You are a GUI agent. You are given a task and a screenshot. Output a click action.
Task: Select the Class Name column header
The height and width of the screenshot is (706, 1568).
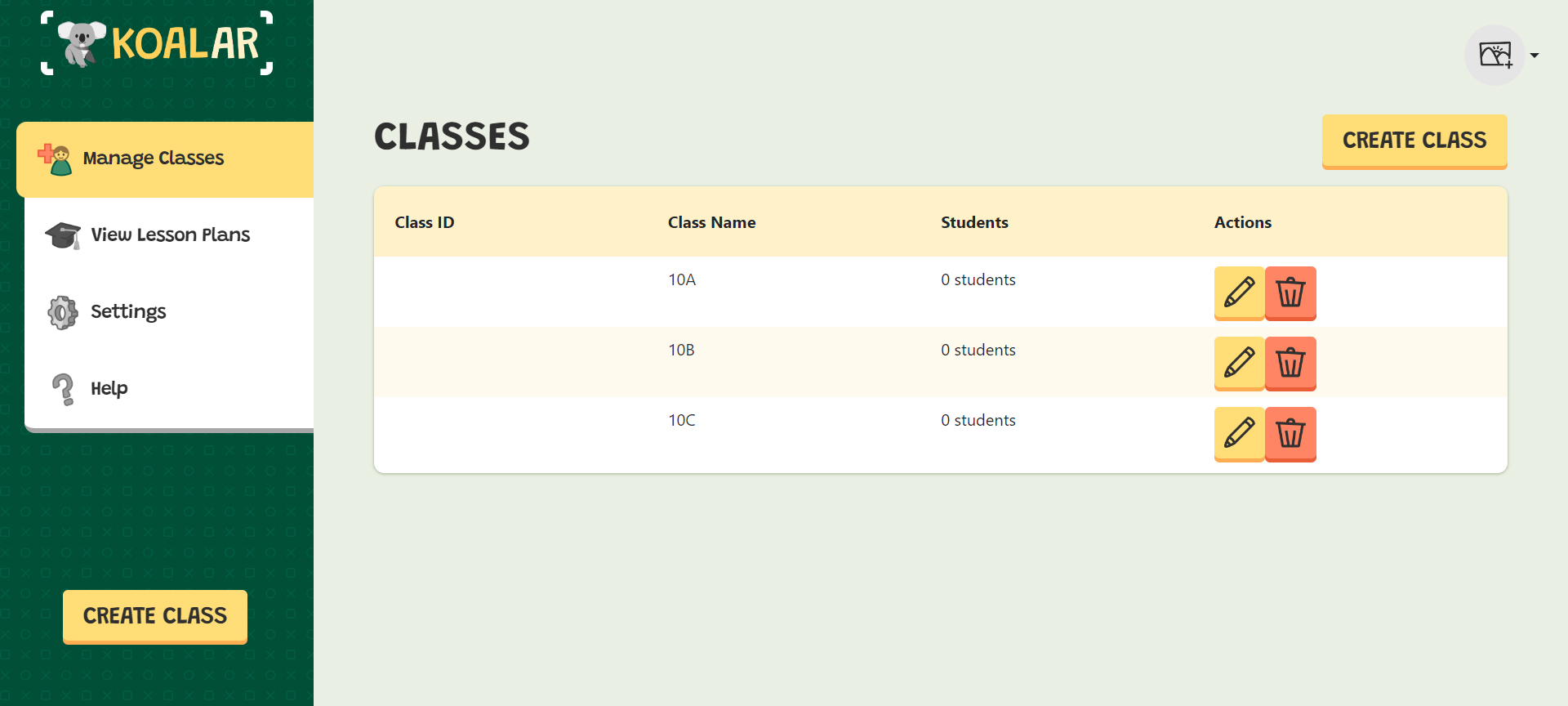711,222
